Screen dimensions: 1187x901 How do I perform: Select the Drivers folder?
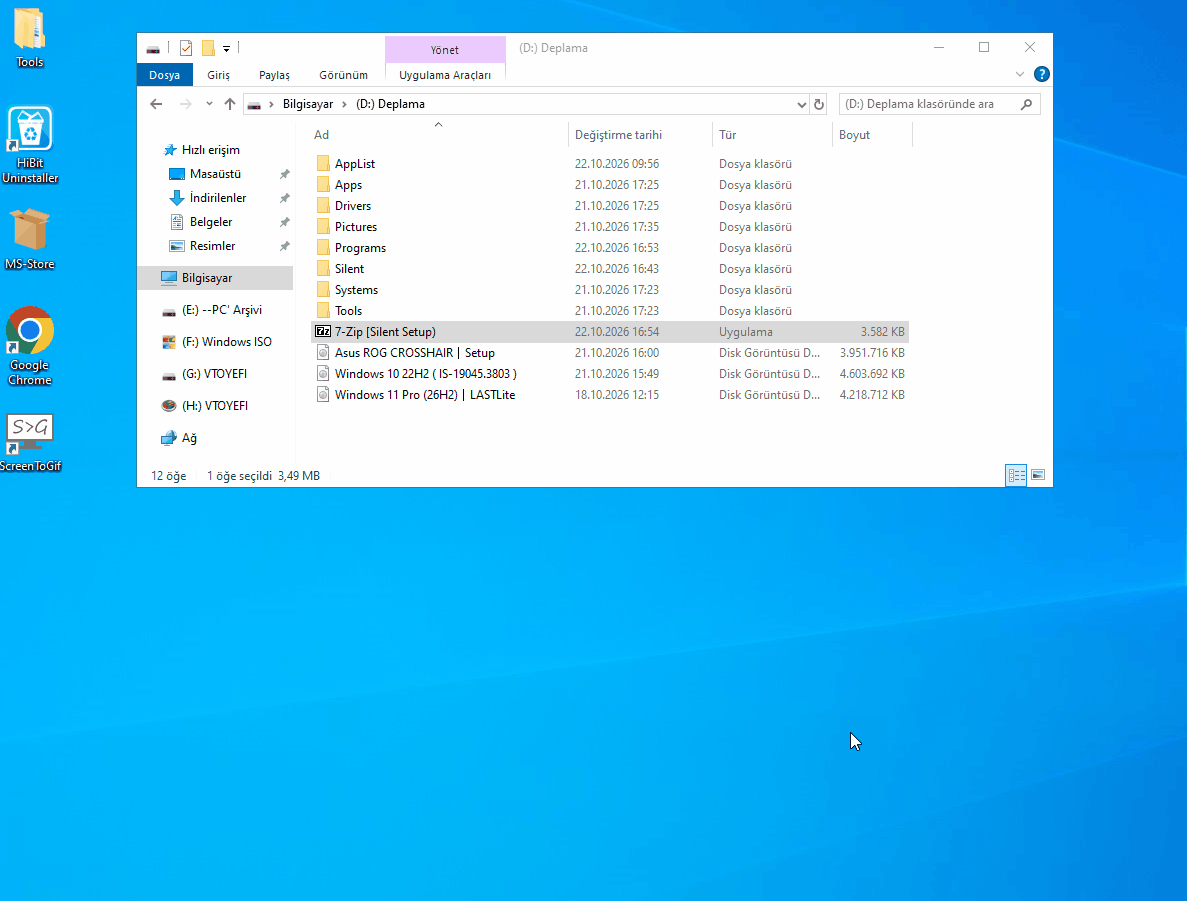coord(609,206)
